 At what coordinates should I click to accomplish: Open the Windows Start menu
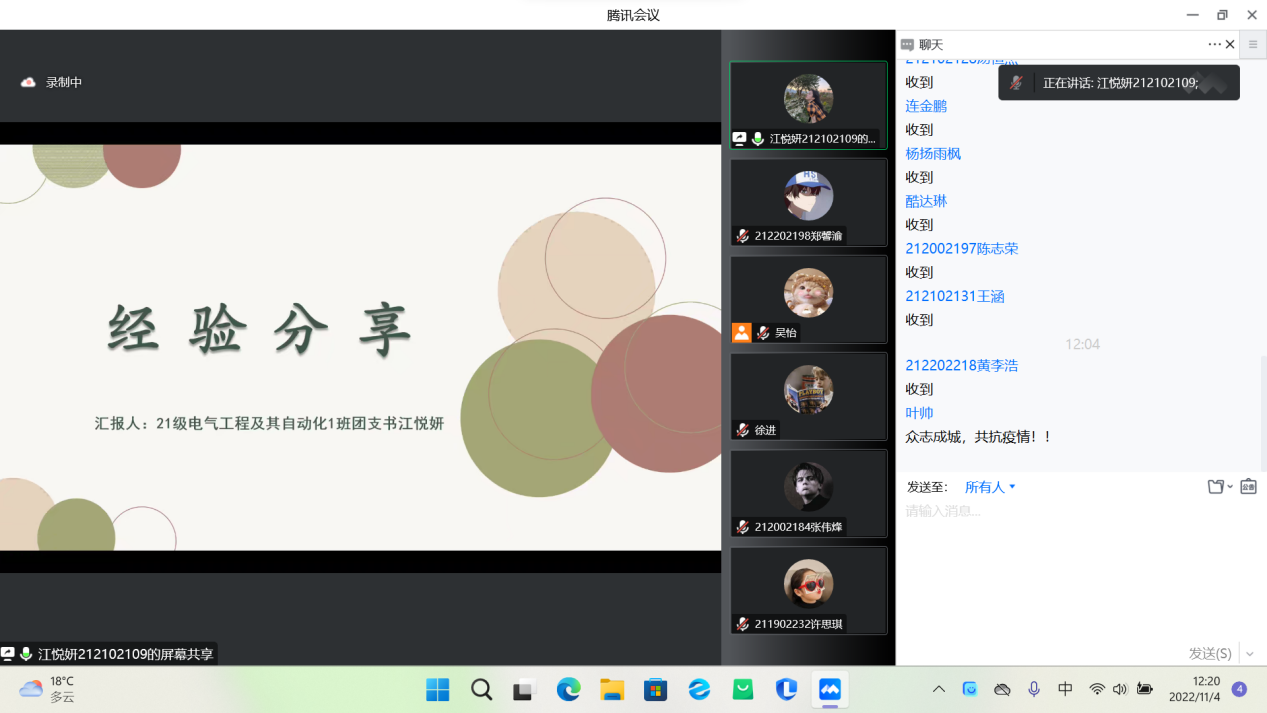pyautogui.click(x=437, y=689)
